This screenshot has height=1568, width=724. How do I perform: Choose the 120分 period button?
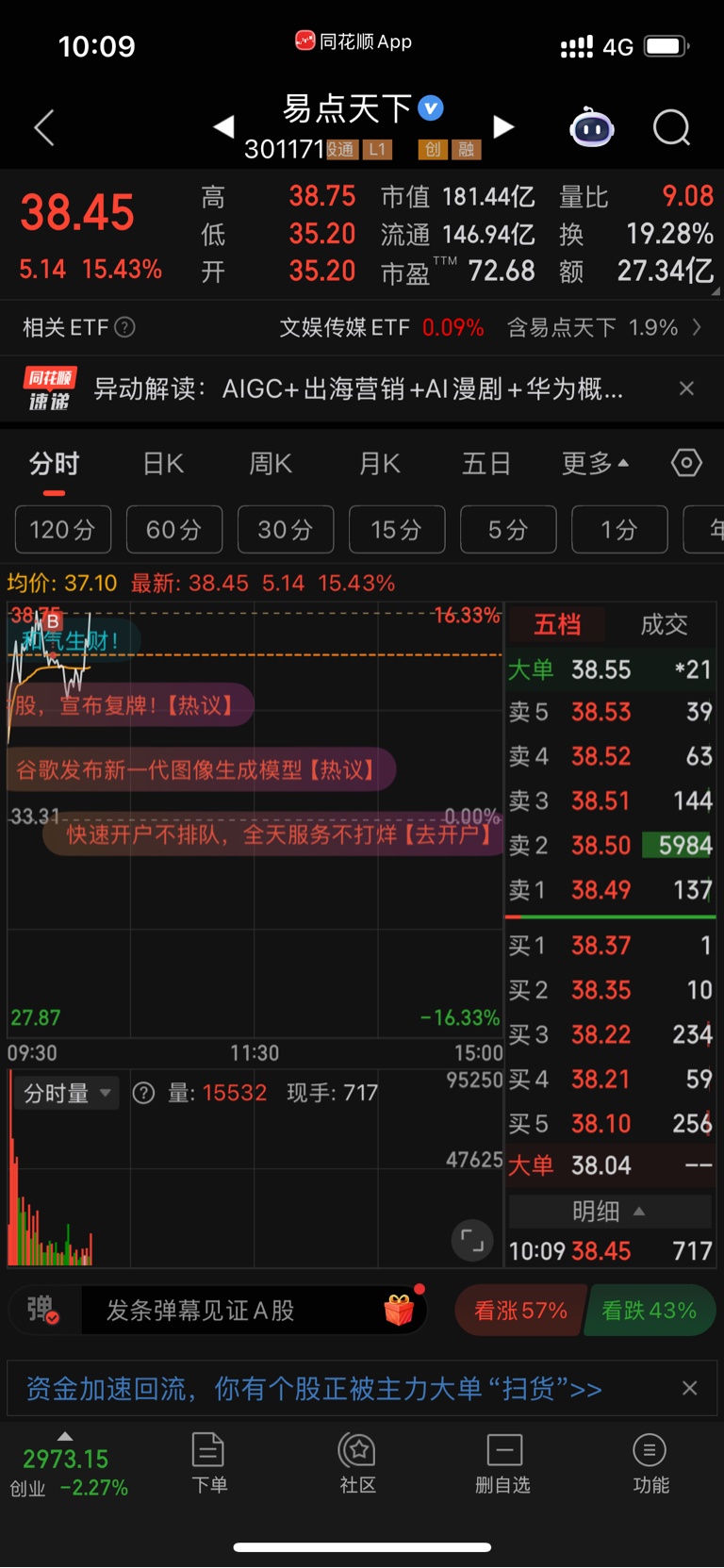pos(63,529)
